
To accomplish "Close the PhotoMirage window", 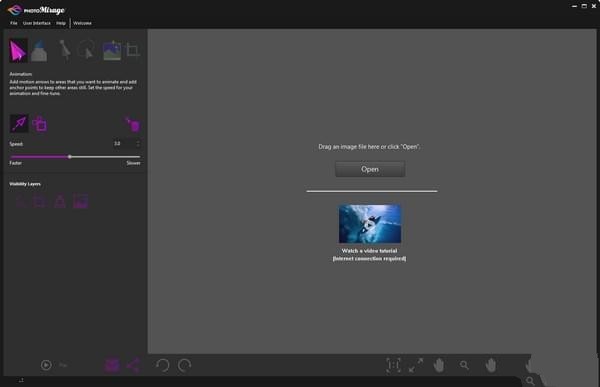I will coord(594,6).
